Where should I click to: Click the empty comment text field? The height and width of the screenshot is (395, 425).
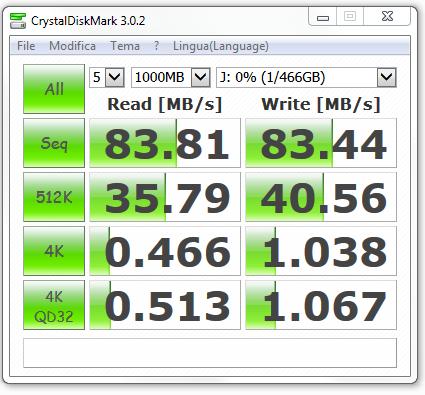[210, 353]
